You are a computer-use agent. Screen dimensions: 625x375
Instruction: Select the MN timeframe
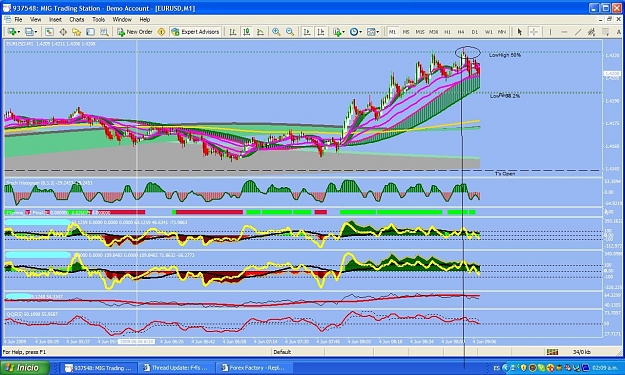502,32
